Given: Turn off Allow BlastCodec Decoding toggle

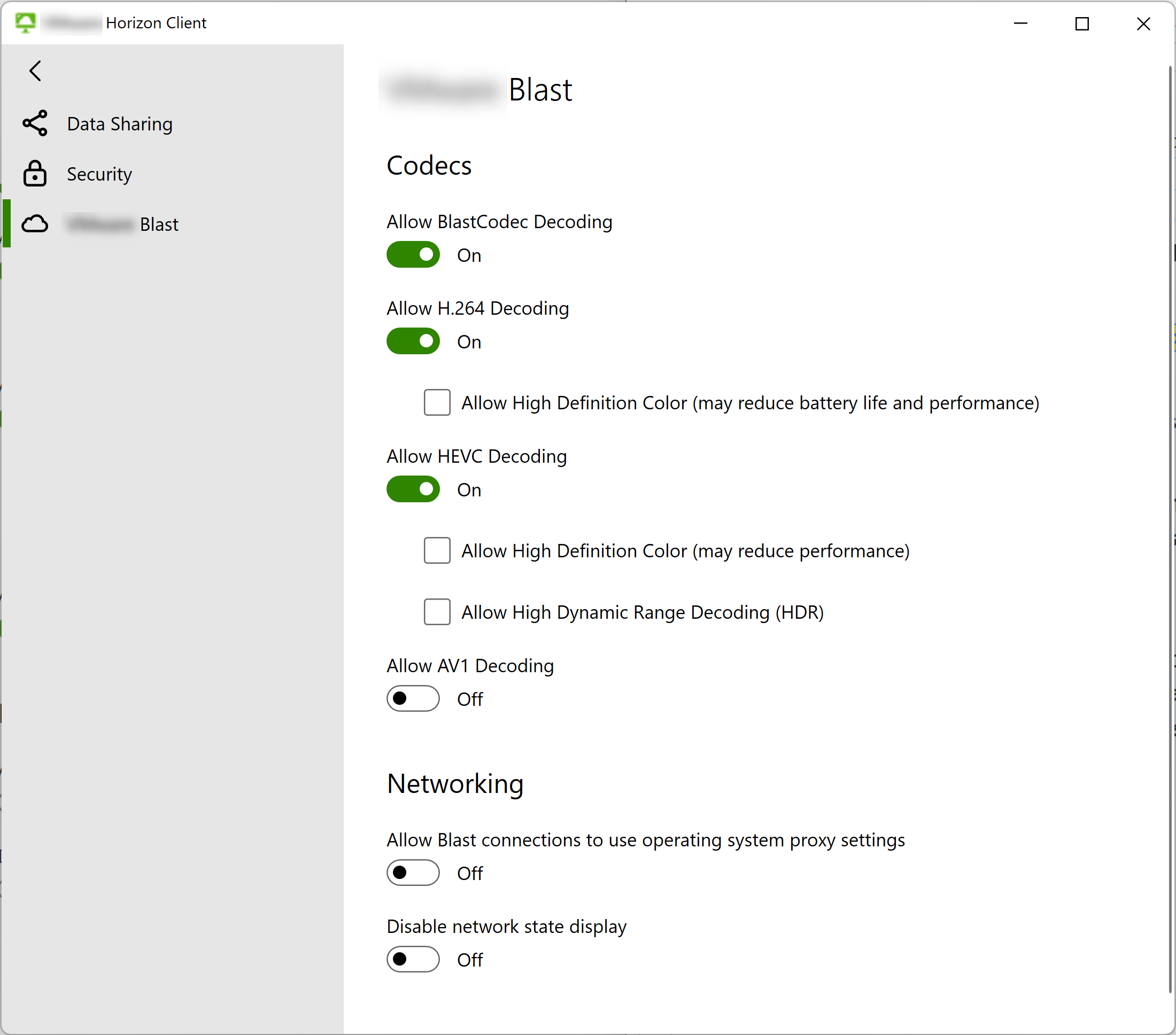Looking at the screenshot, I should 413,255.
